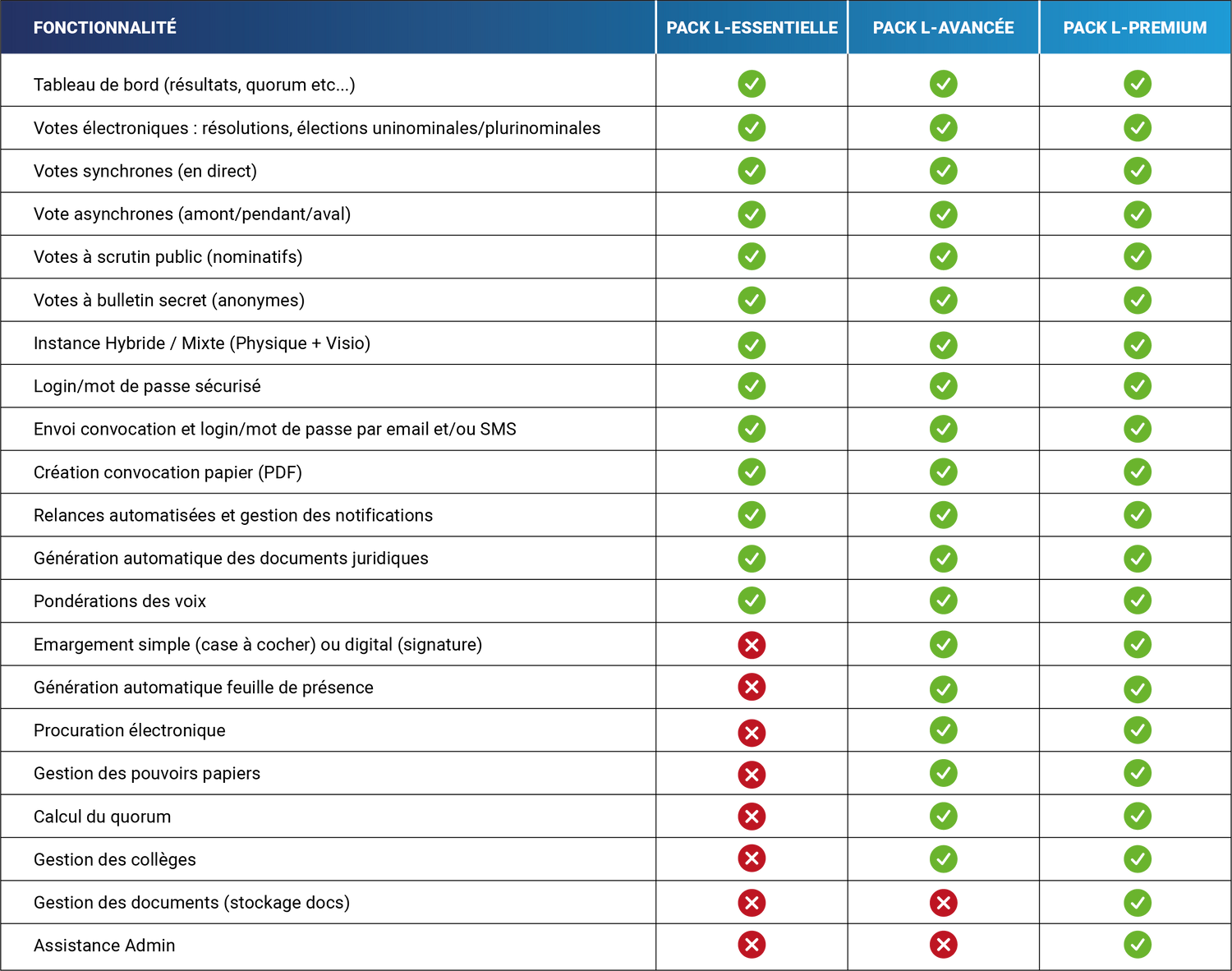Click the text "Assistance Admin"
The image size is (1232, 971).
point(104,946)
